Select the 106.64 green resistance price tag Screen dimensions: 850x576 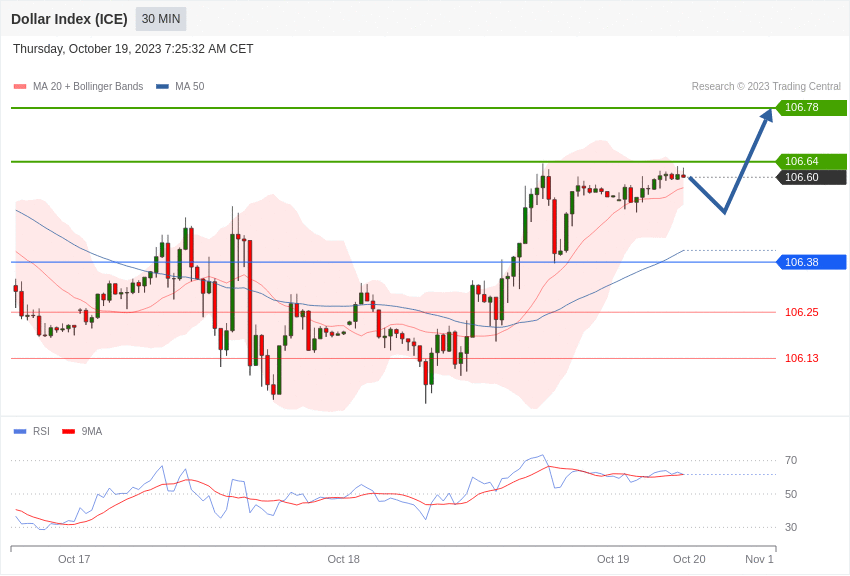[x=811, y=161]
